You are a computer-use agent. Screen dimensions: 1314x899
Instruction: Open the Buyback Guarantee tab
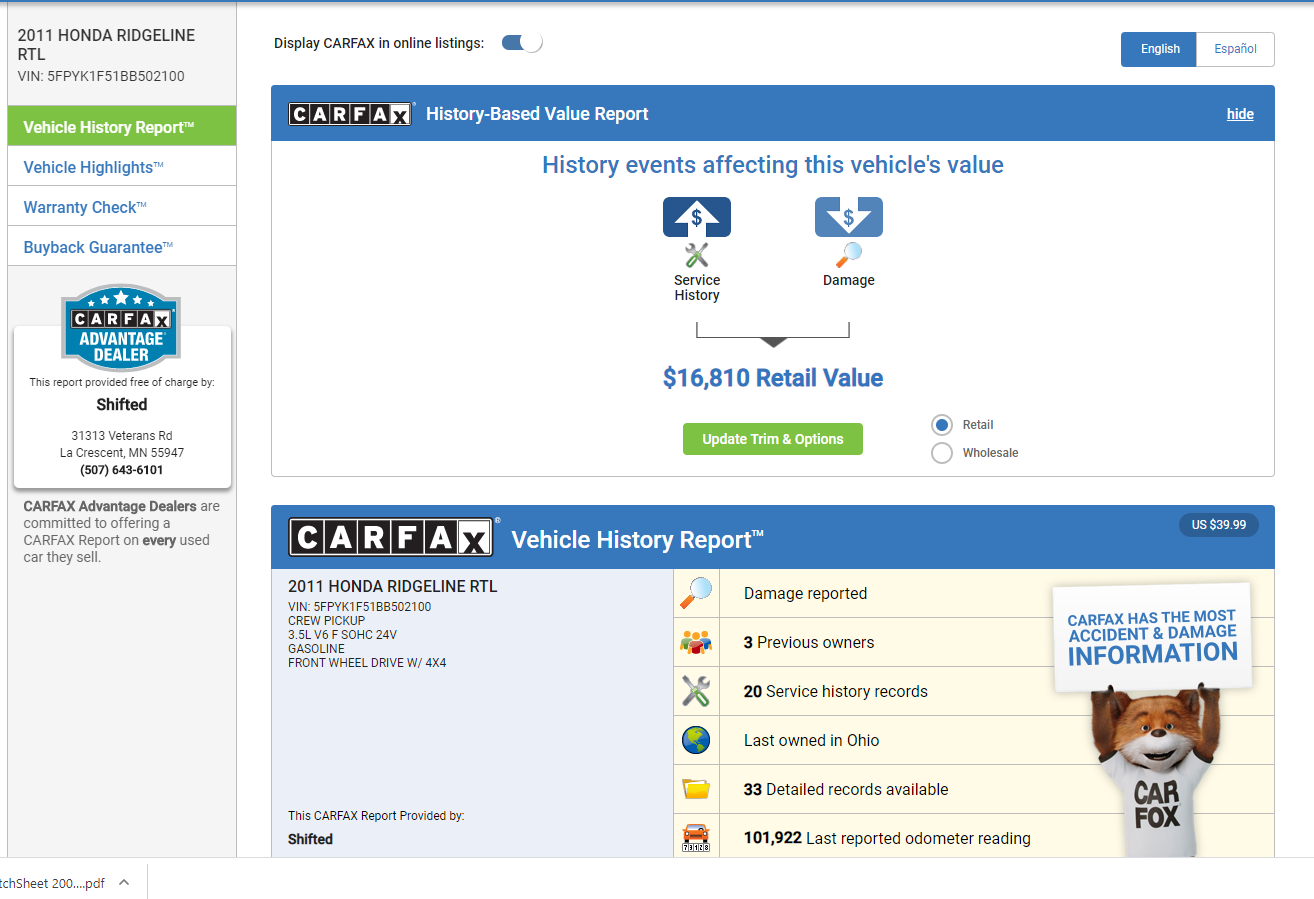(122, 247)
